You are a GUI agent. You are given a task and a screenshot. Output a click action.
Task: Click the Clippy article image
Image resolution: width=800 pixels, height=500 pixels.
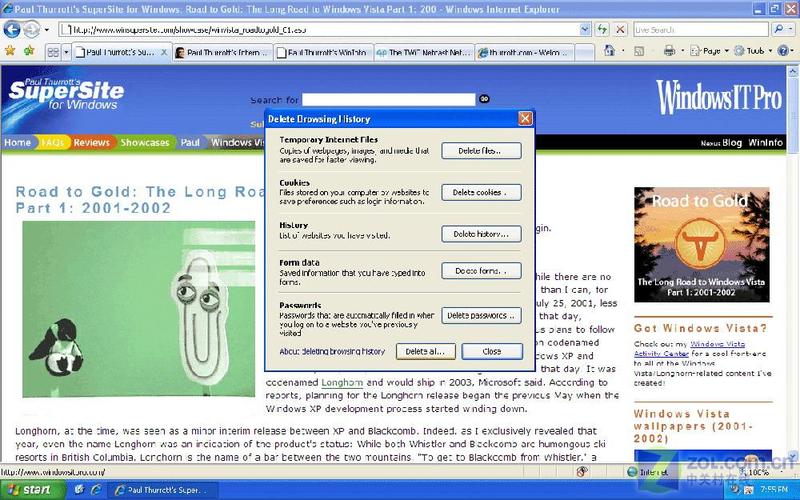pyautogui.click(x=138, y=309)
